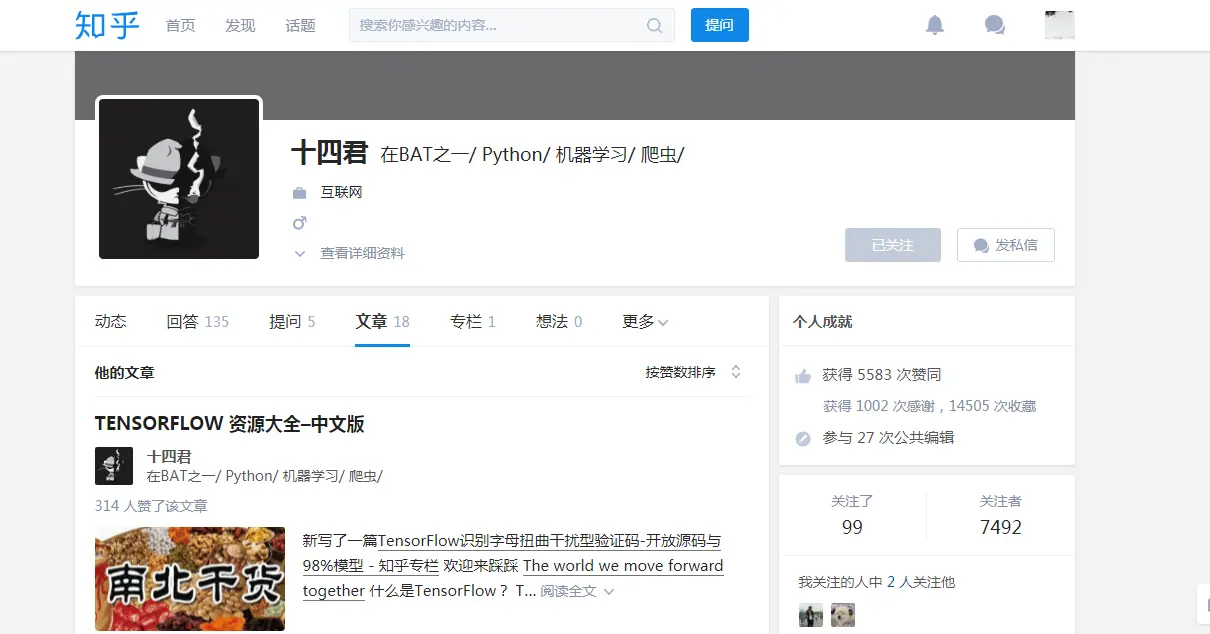Click the 参与 27 次公共编辑 text
This screenshot has height=634, width=1210.
(888, 438)
